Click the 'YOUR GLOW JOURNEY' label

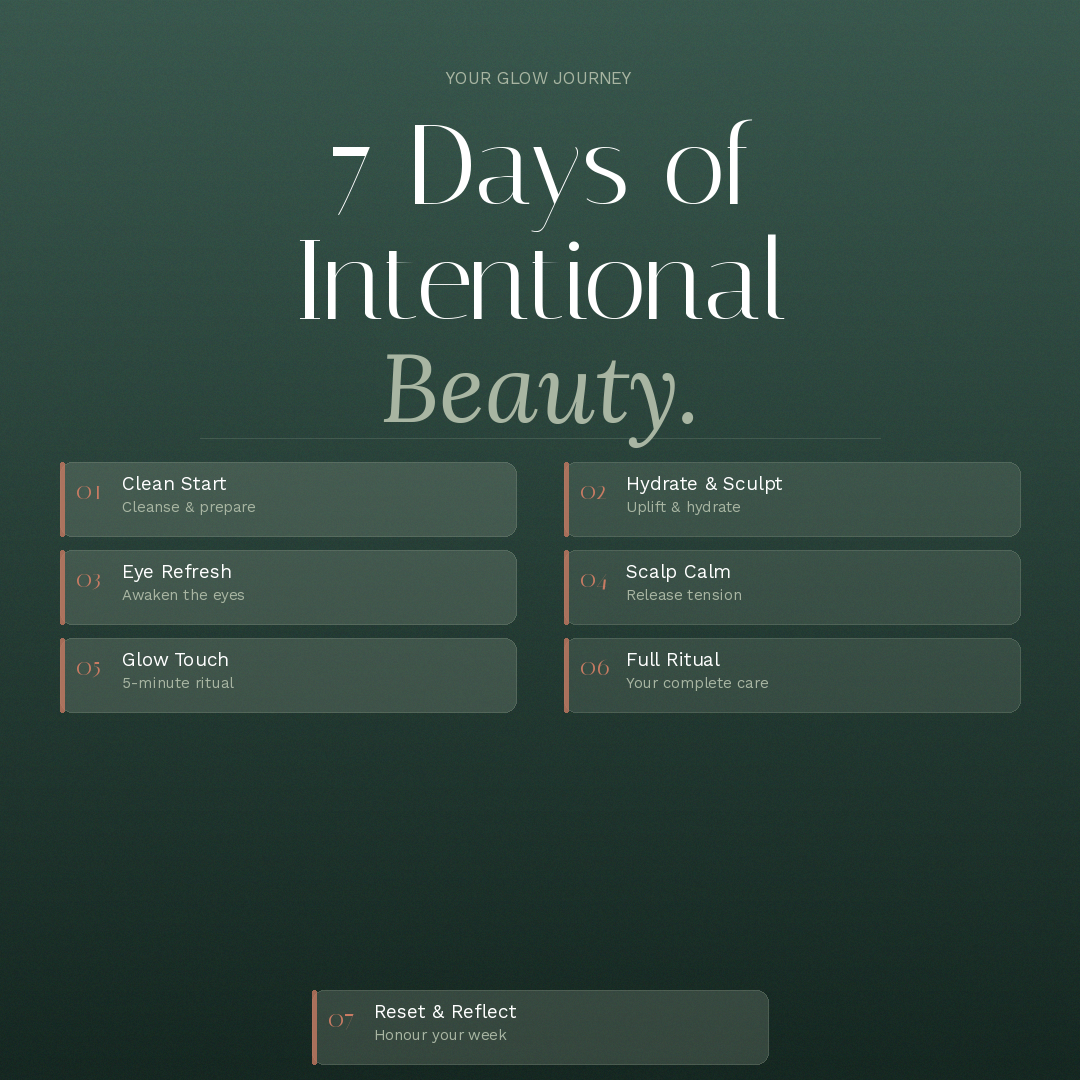coord(539,79)
